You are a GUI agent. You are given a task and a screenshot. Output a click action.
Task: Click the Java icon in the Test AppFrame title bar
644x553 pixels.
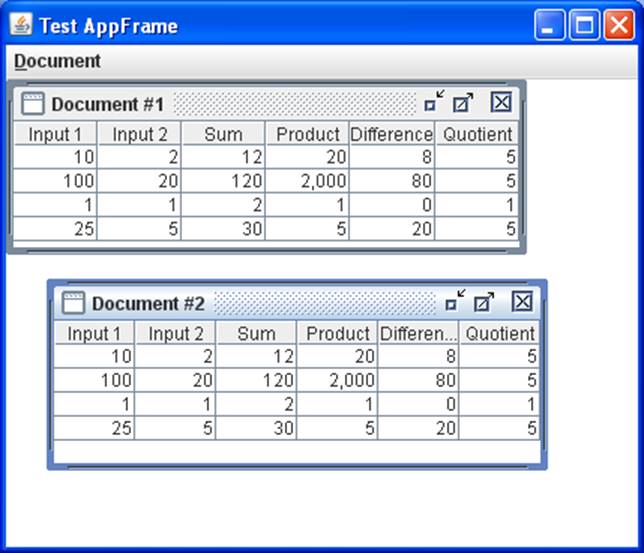click(21, 25)
